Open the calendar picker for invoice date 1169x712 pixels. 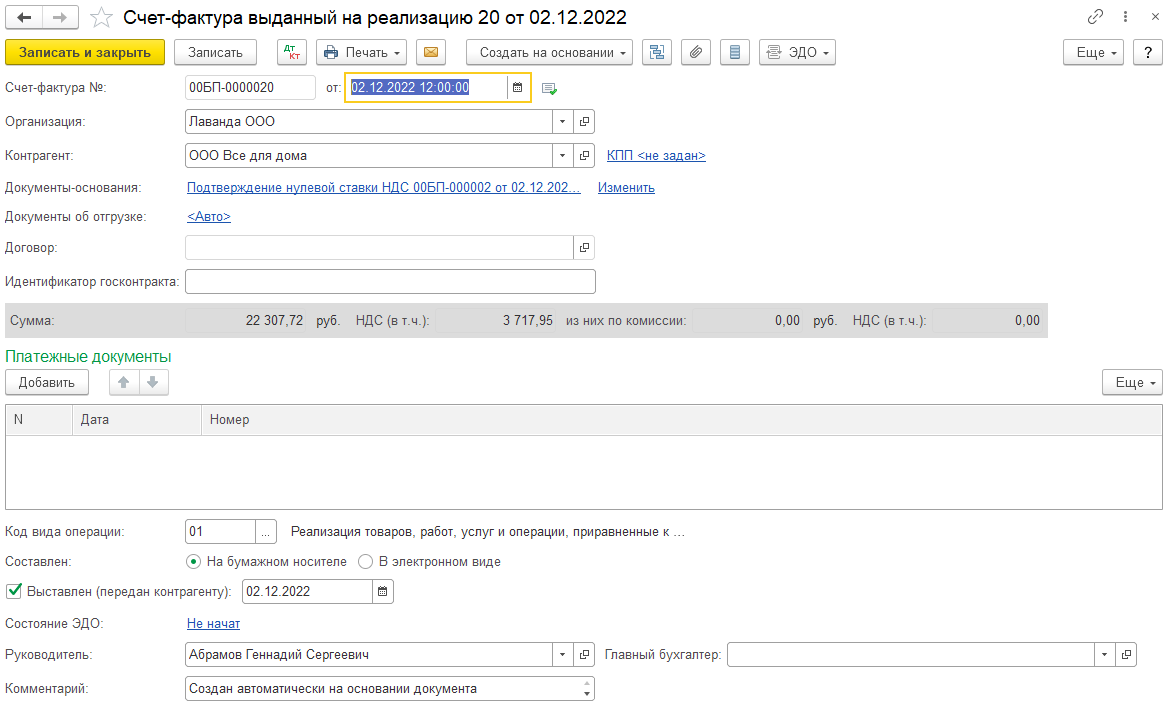click(x=517, y=87)
